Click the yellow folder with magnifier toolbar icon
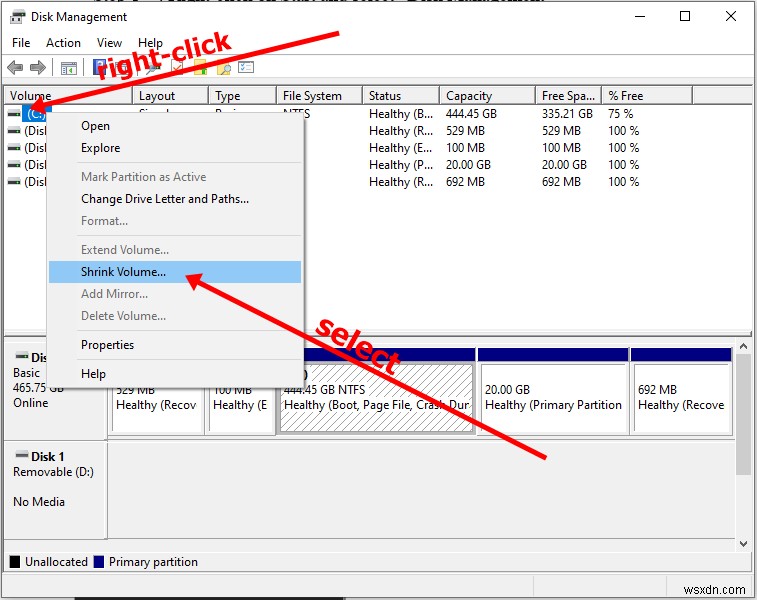The width and height of the screenshot is (757, 600). (x=224, y=68)
